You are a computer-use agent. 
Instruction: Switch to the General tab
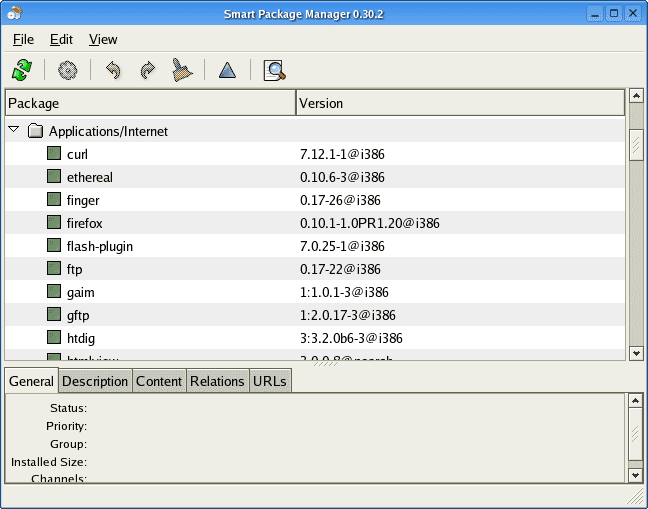[31, 381]
